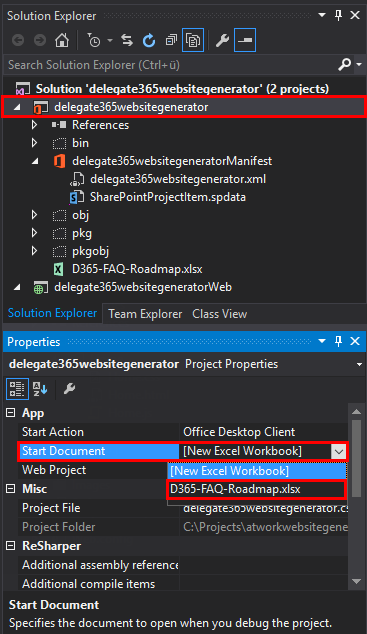The width and height of the screenshot is (367, 634).
Task: Click the Excel icon of D365-FAQ-Roadmap.xlsx
Action: pos(59,269)
